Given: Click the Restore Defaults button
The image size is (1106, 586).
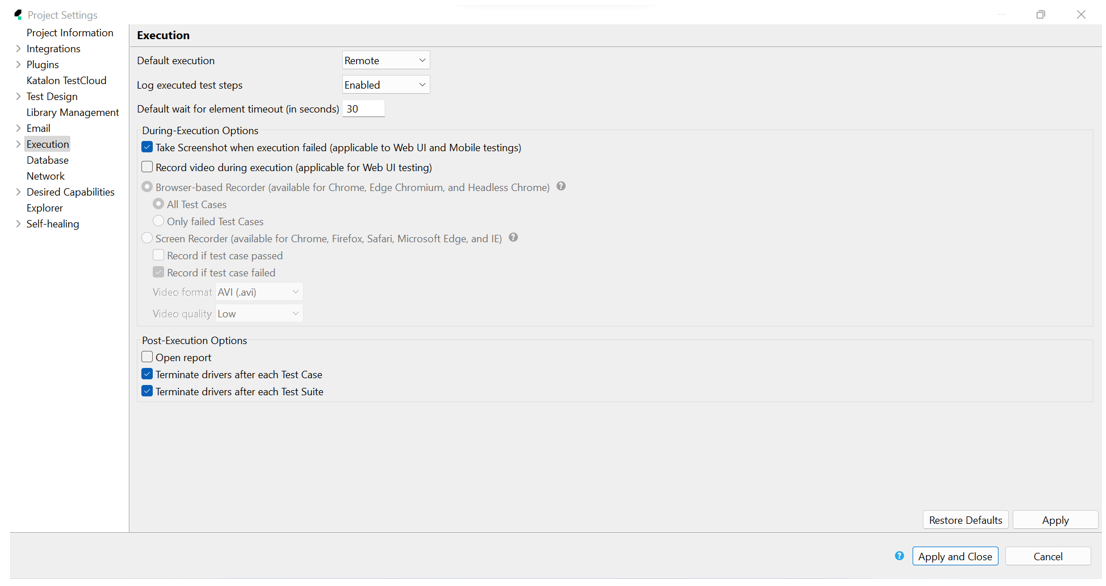Looking at the screenshot, I should click(964, 519).
